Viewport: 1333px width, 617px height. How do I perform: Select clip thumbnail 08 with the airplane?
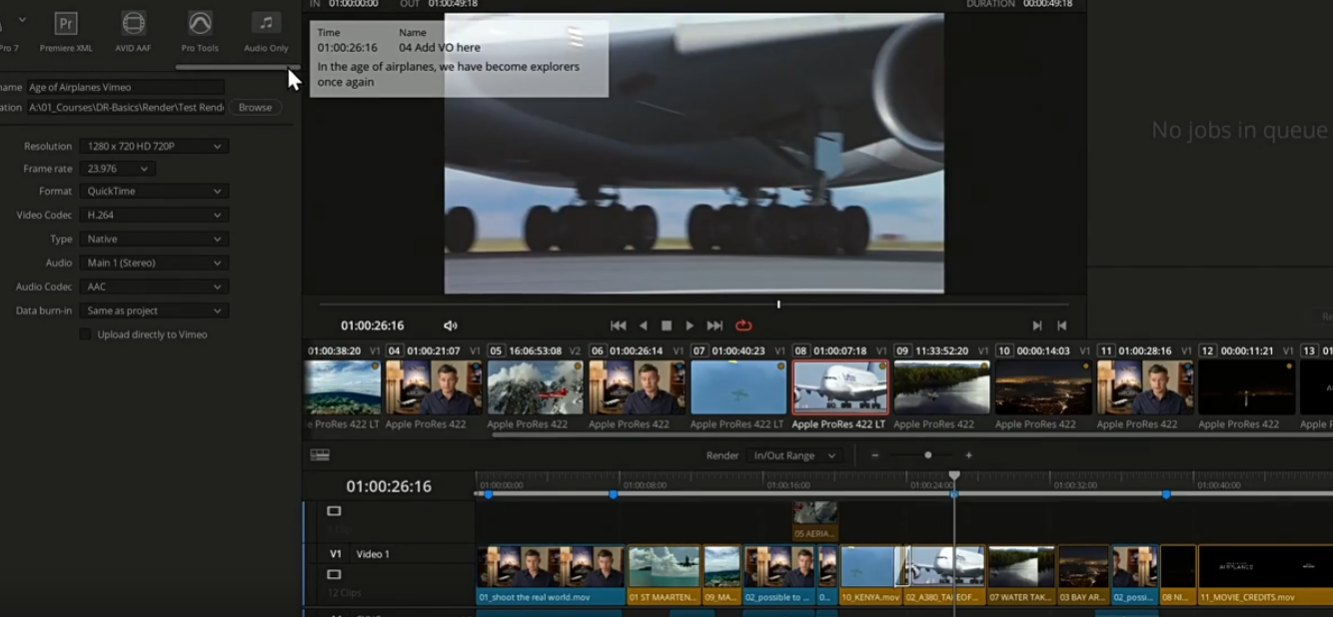tap(840, 387)
